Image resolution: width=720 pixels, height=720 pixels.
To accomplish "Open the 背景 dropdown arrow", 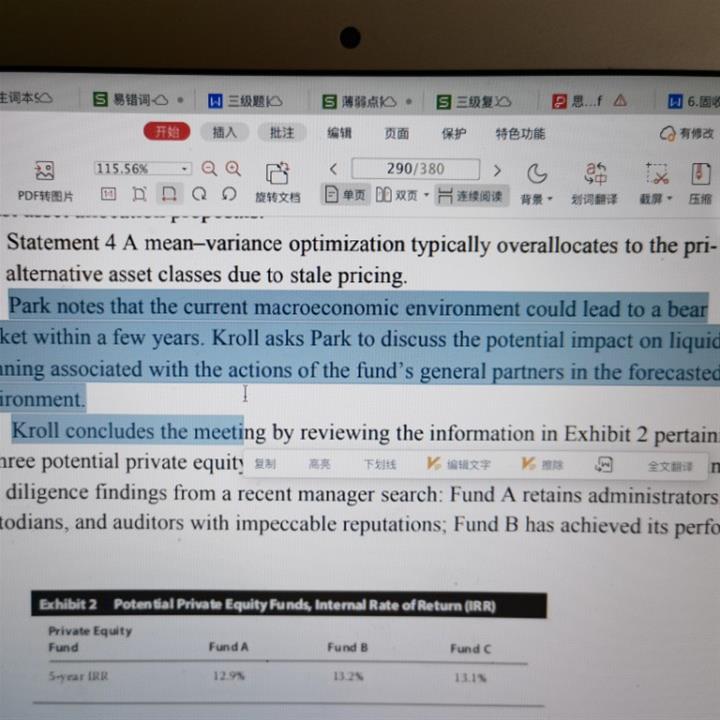I will pos(549,199).
